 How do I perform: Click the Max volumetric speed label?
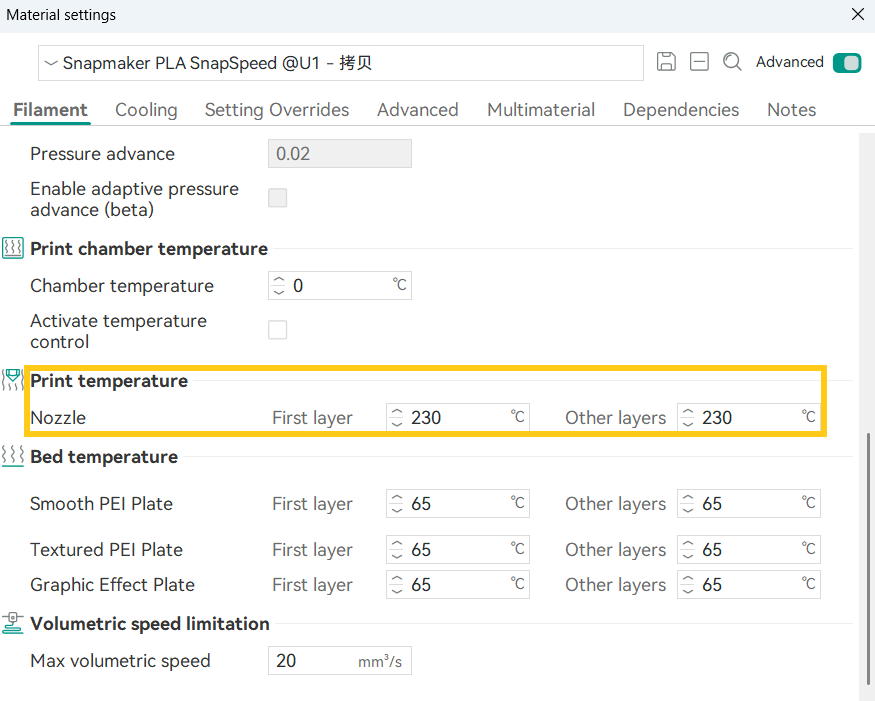click(x=121, y=661)
